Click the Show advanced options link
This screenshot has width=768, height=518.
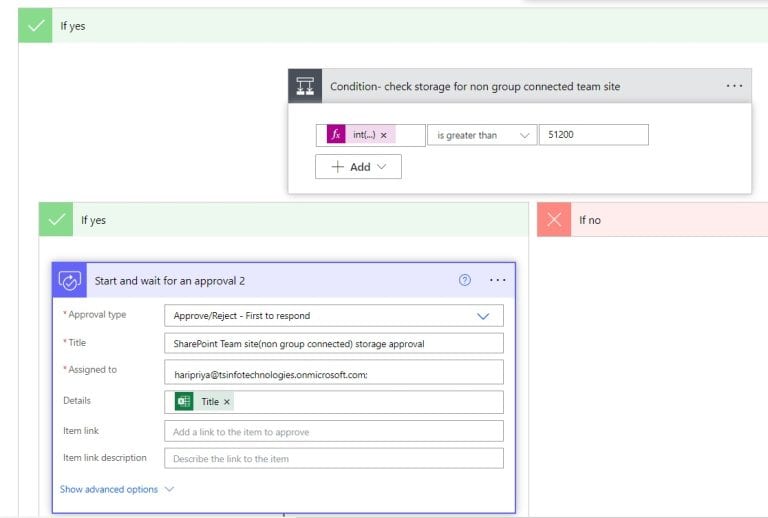109,489
